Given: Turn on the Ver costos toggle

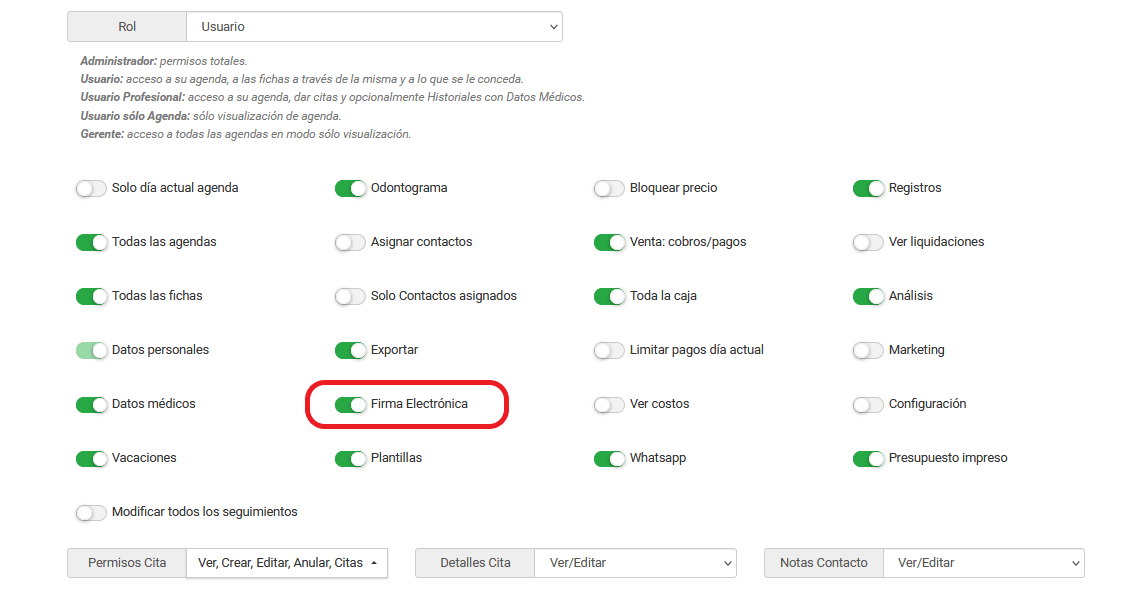Looking at the screenshot, I should pyautogui.click(x=609, y=405).
